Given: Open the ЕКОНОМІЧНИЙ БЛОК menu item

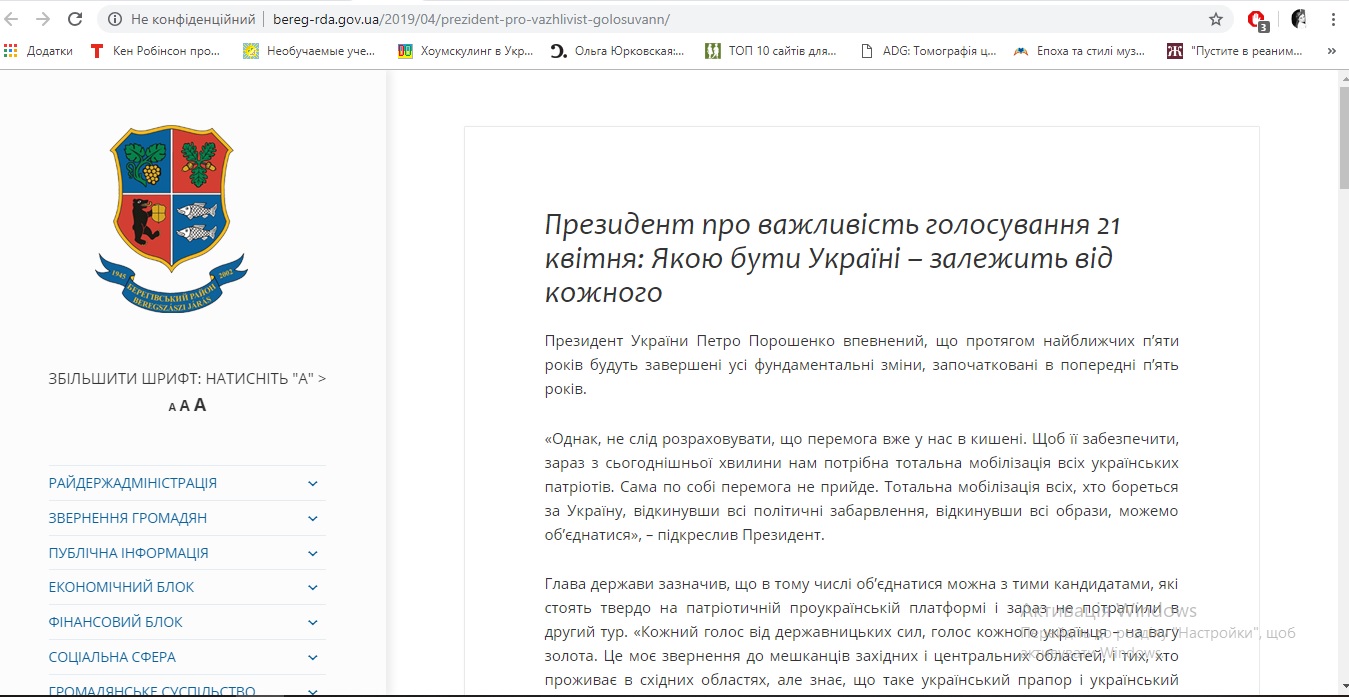Looking at the screenshot, I should click(x=122, y=587).
